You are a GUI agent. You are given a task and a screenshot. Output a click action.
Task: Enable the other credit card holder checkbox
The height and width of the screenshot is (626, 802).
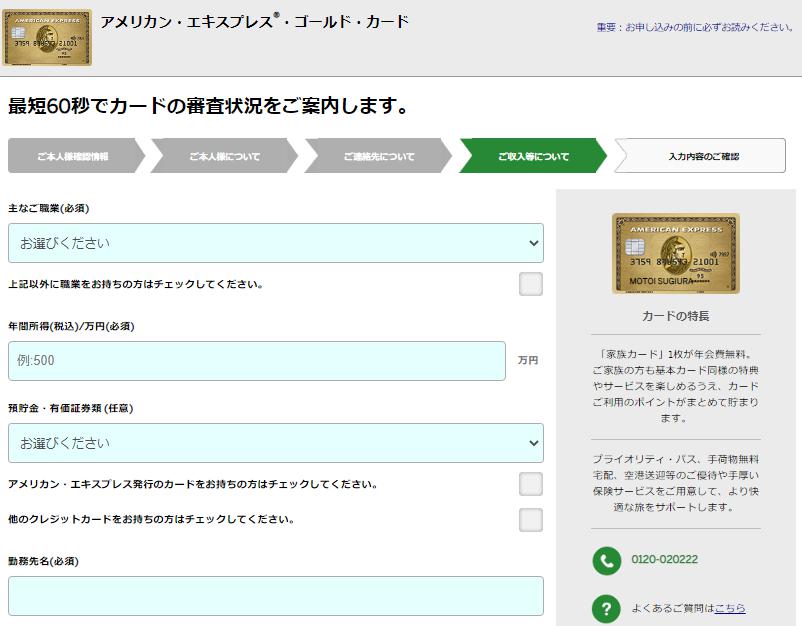(531, 520)
